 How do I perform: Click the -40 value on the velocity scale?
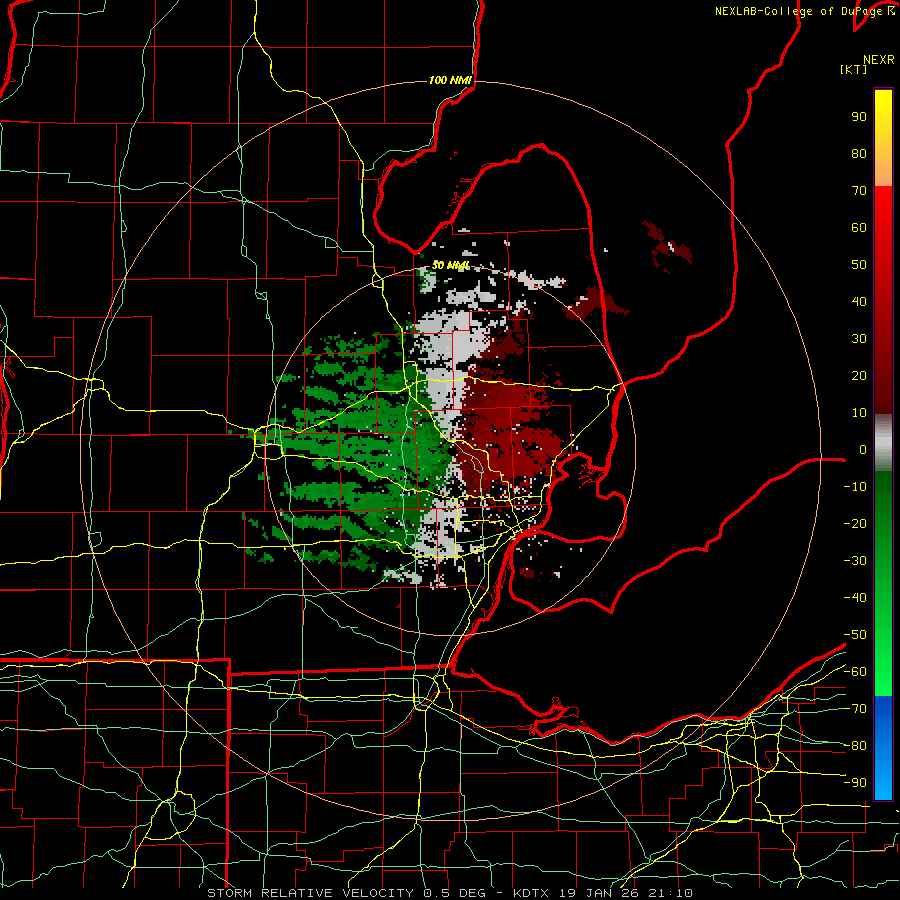[x=855, y=598]
